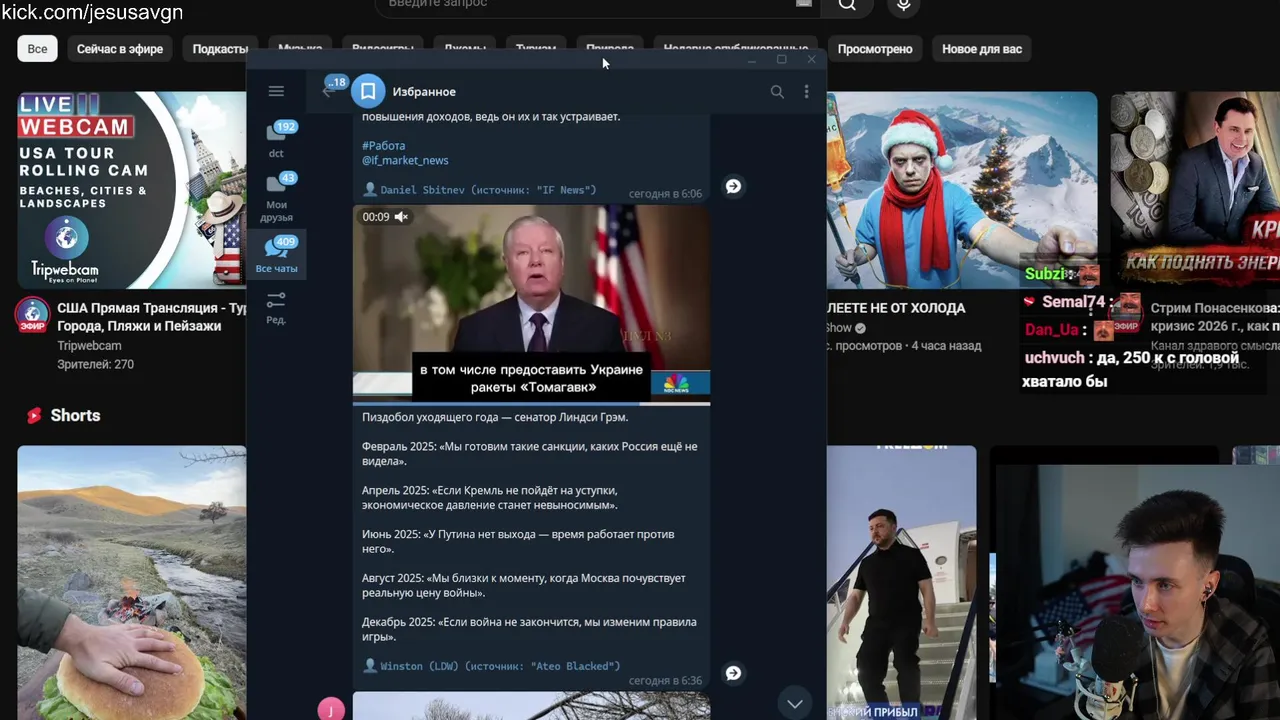
Task: Select Сейчас в эфире filter chip
Action: [x=120, y=49]
